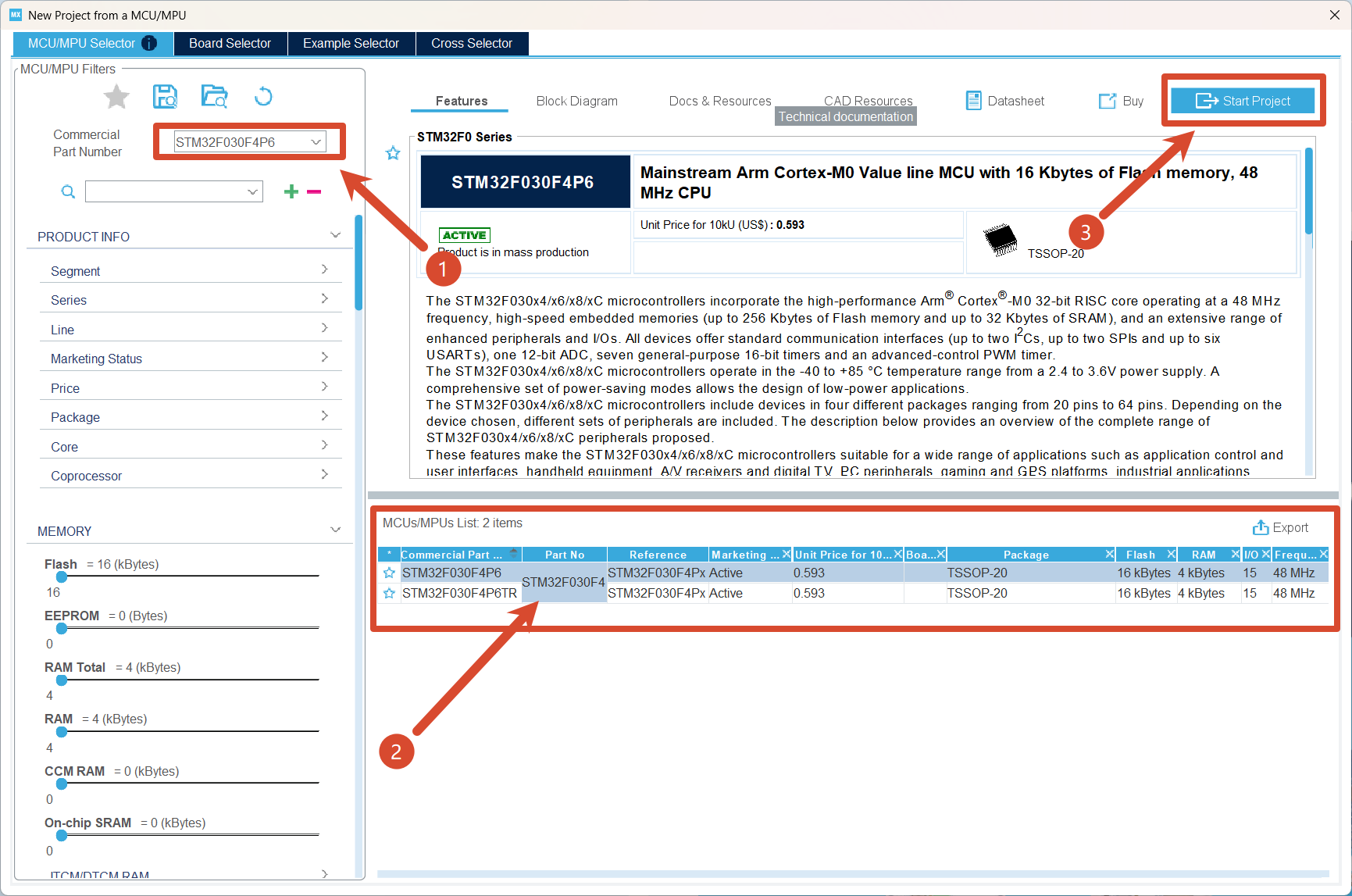Remove the Board column with its X icon
This screenshot has height=896, width=1352.
941,554
